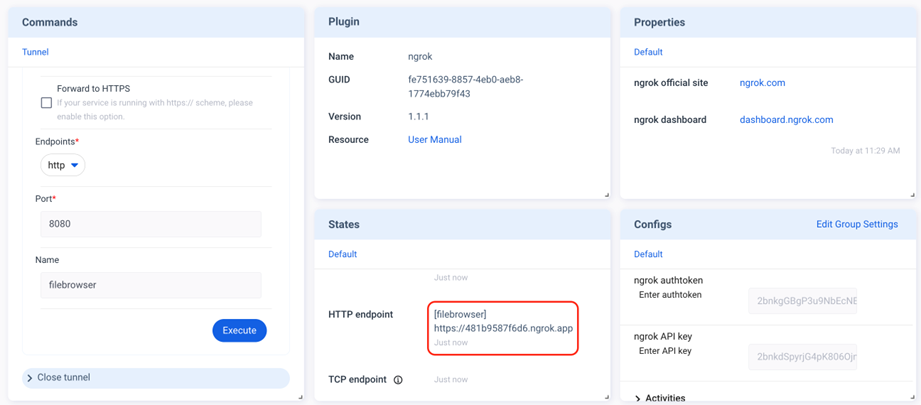
Task: Click the TCP endpoint label
Action: [x=358, y=379]
